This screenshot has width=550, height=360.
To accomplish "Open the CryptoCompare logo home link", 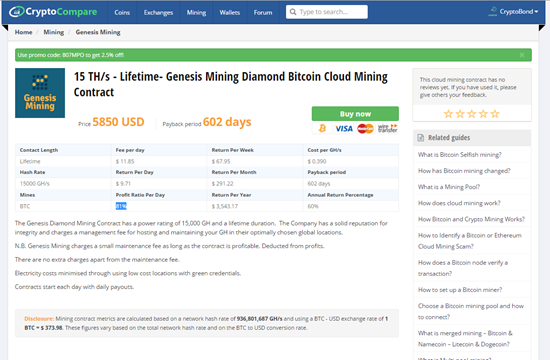I will point(53,12).
